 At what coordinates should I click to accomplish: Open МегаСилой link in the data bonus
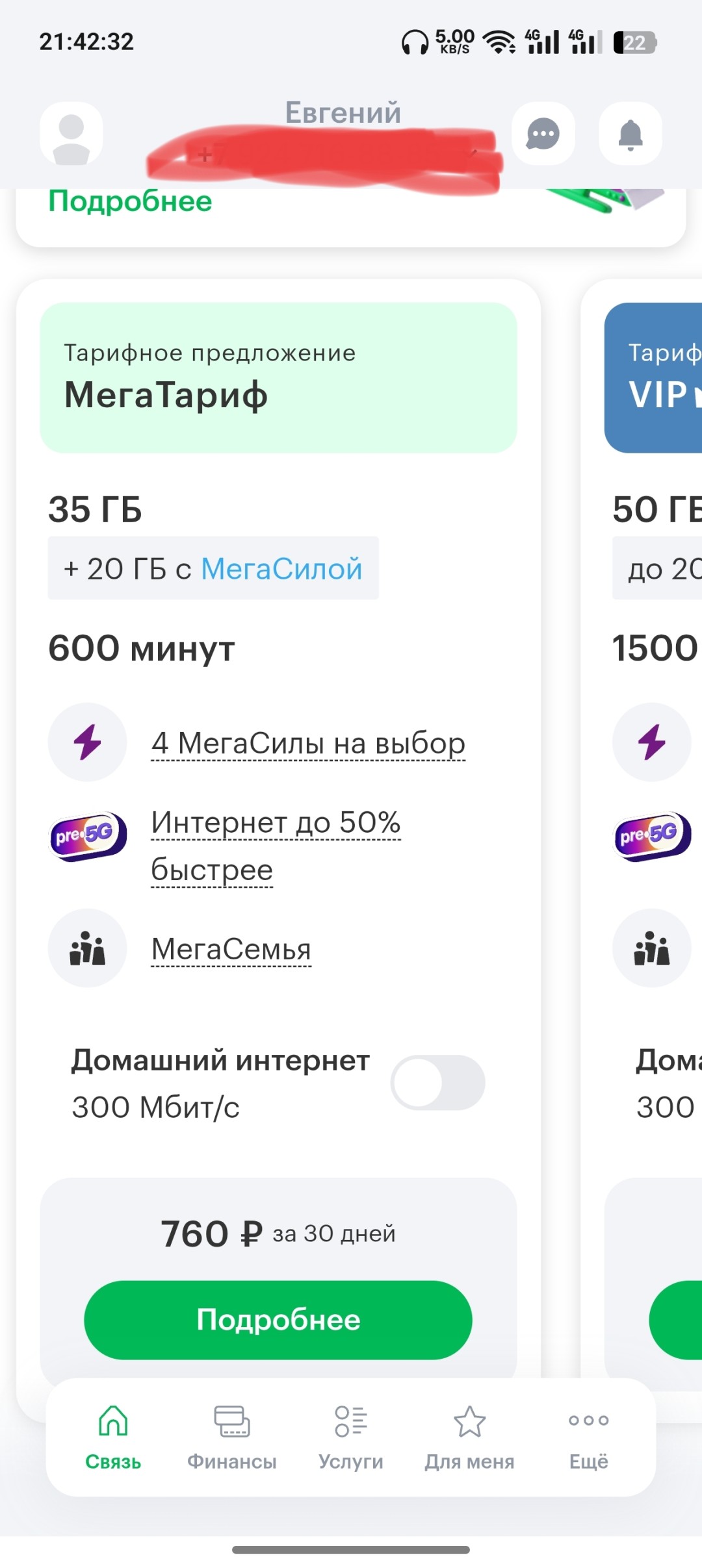pos(282,568)
